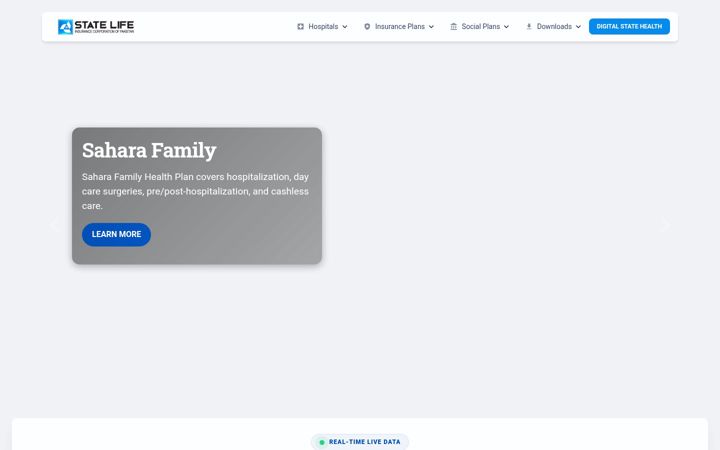
Task: Click the Real-Time Live Data badge
Action: (360, 442)
